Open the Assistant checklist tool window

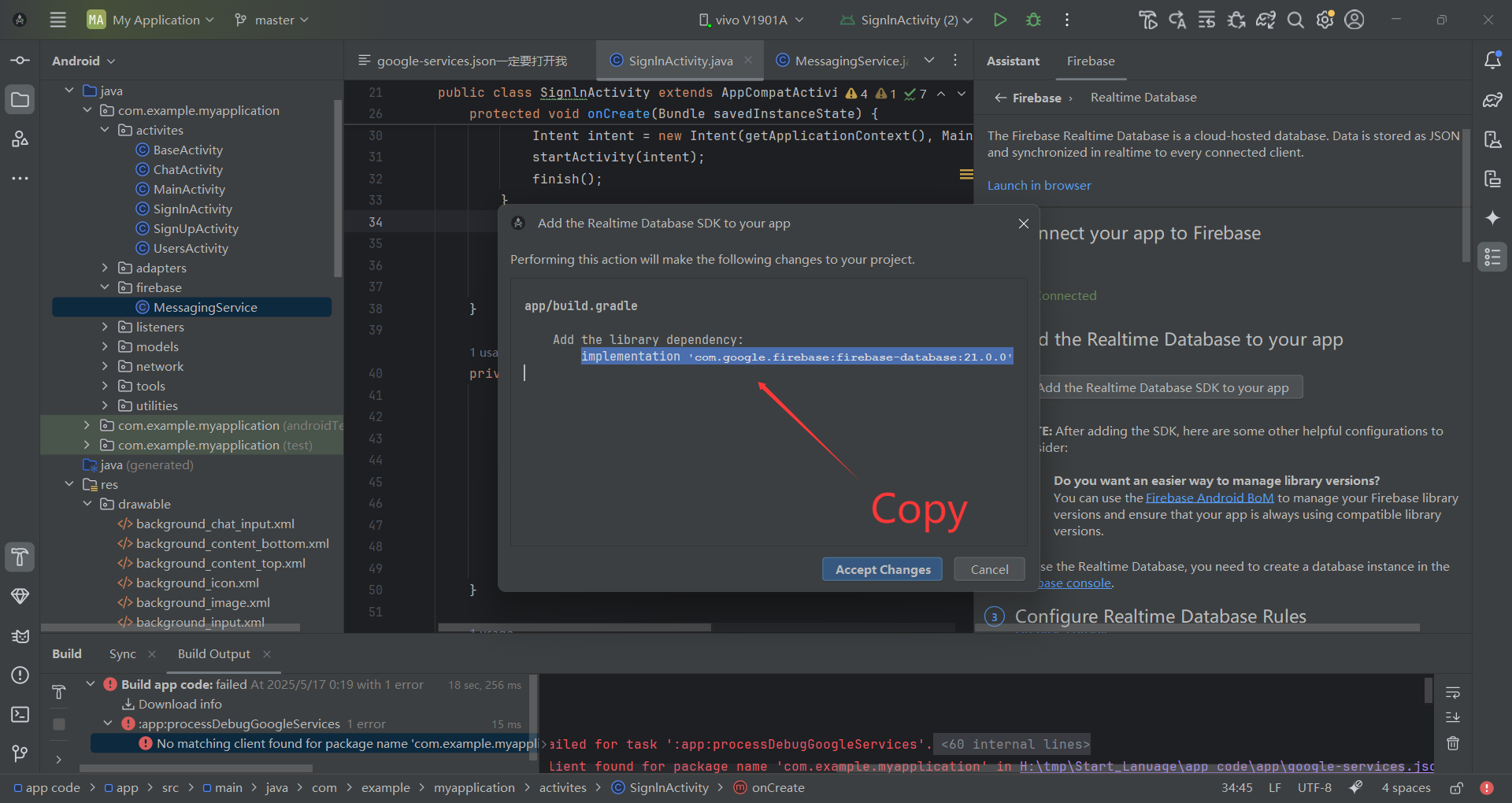pyautogui.click(x=1492, y=257)
